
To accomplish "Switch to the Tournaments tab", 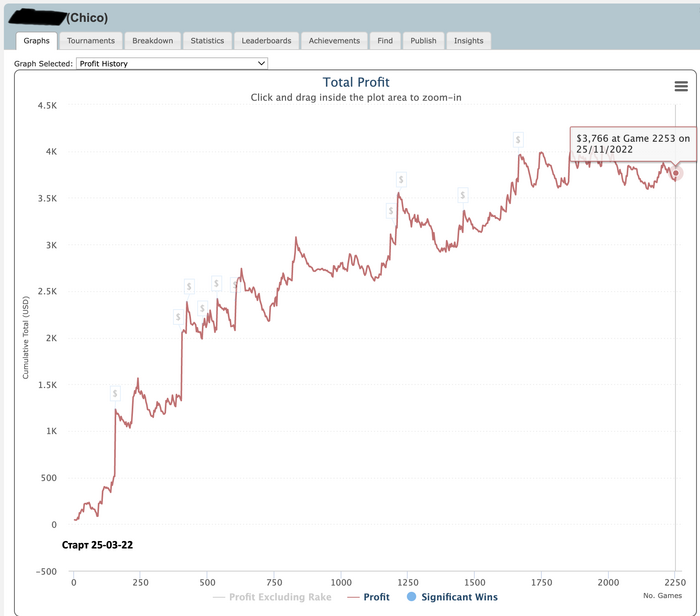I will [x=91, y=41].
